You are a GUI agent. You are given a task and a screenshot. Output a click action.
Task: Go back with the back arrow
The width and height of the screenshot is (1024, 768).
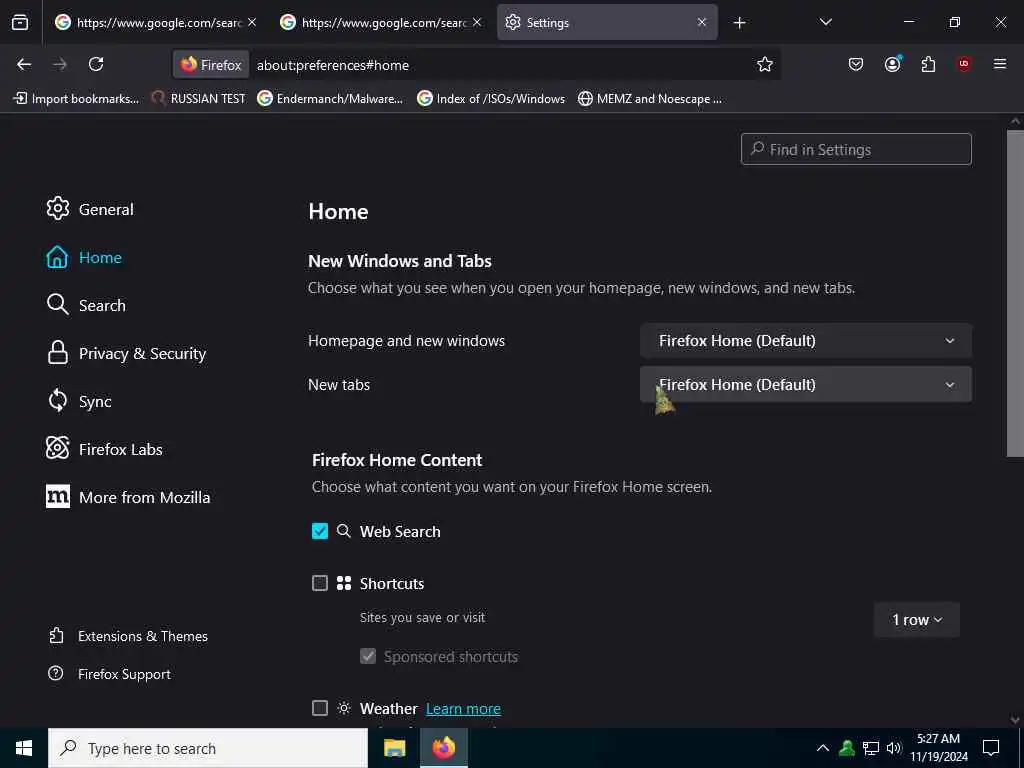(24, 64)
